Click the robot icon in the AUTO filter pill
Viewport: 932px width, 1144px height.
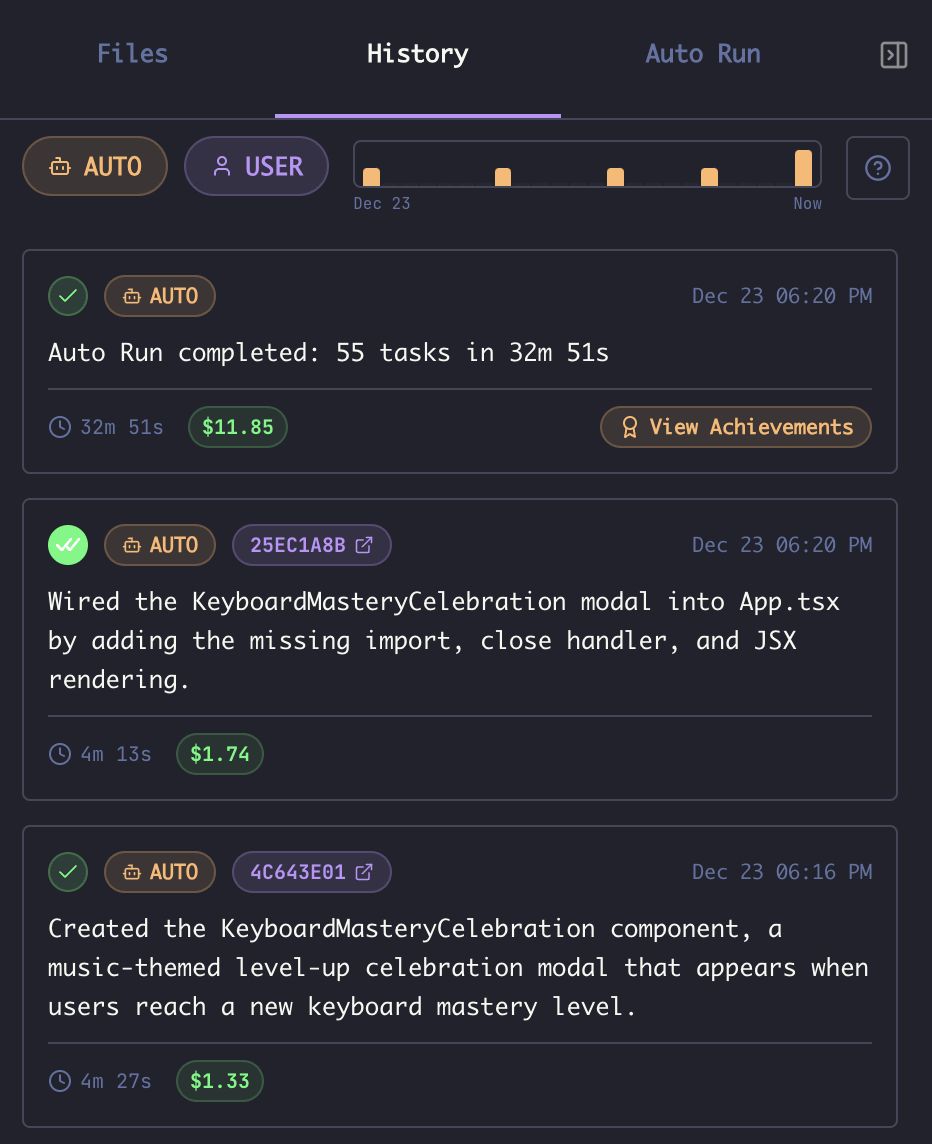[x=63, y=166]
